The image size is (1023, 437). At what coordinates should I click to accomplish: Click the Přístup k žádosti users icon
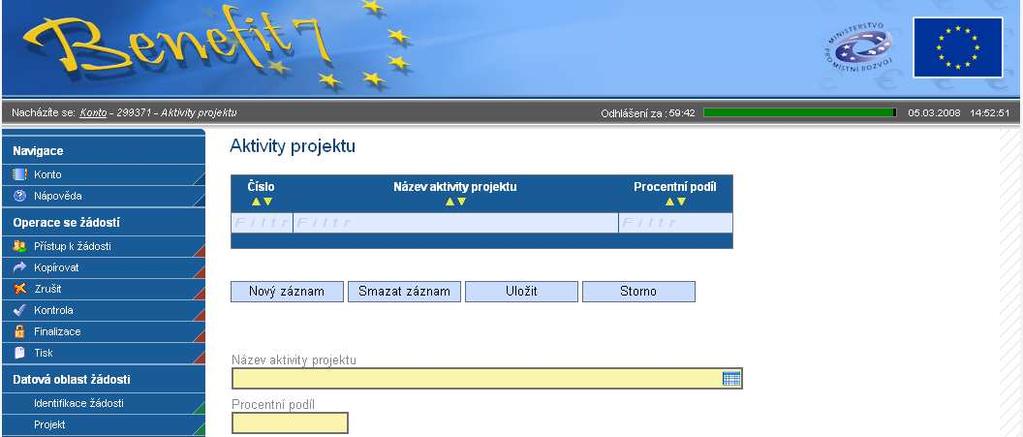[x=20, y=247]
